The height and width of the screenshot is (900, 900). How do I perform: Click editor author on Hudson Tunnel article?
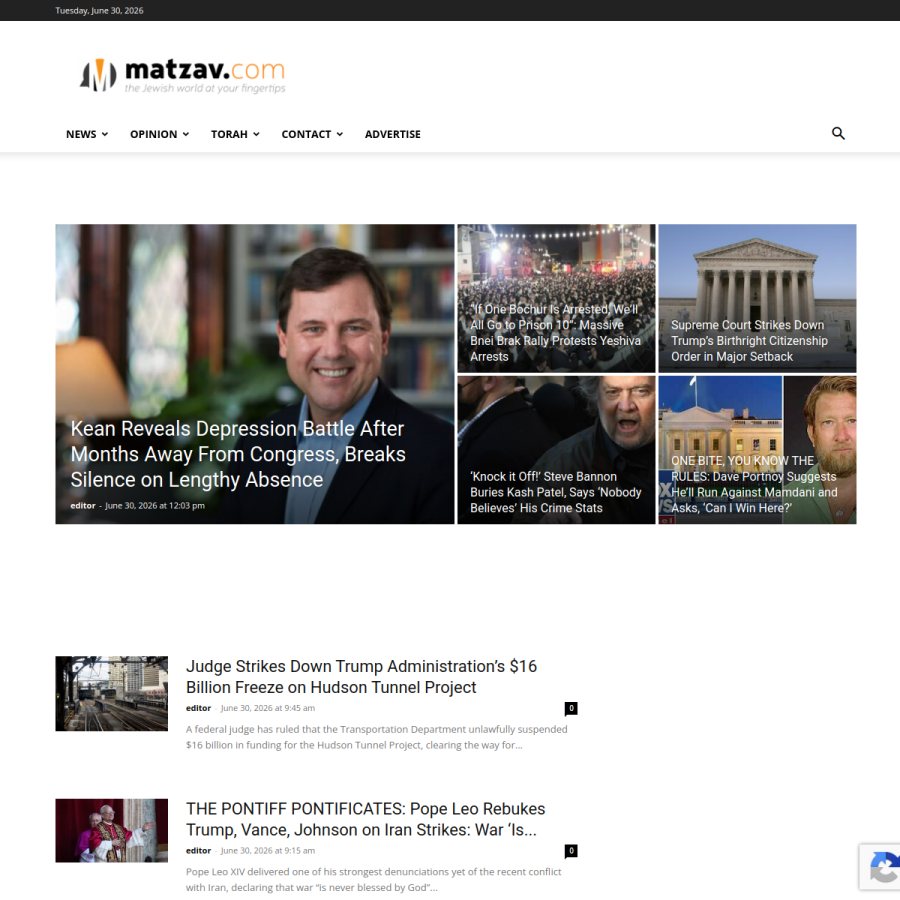198,708
